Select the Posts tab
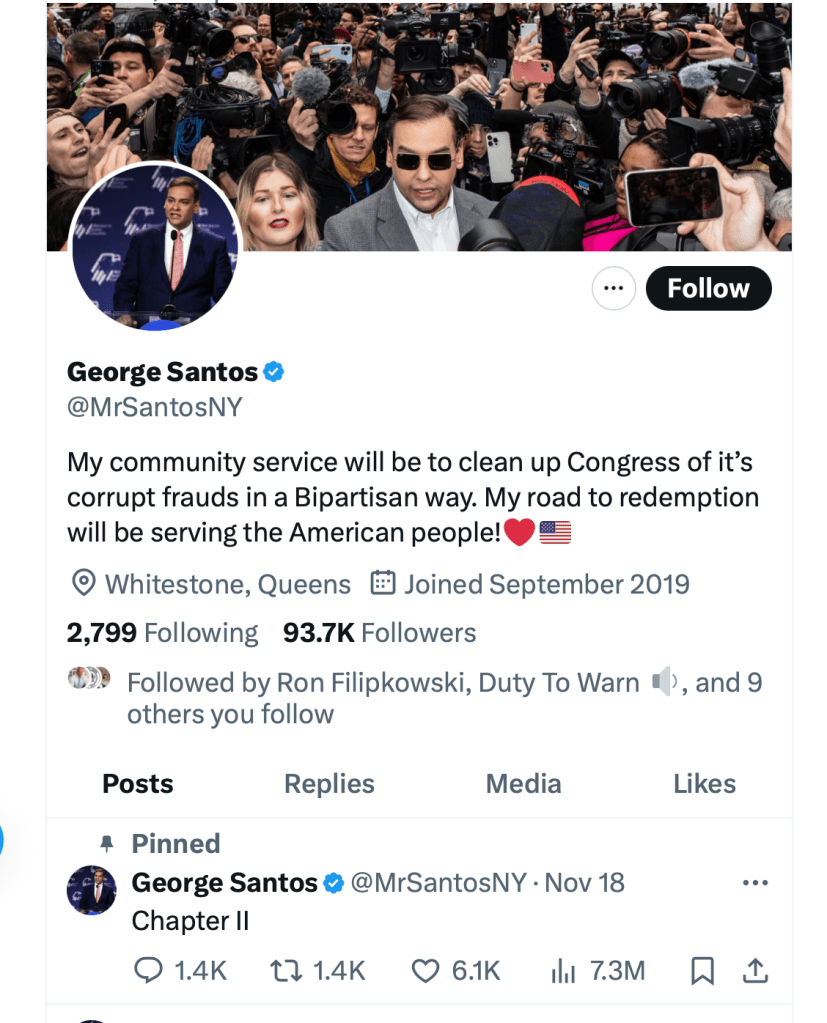Viewport: 827px width, 1023px height. (x=138, y=784)
